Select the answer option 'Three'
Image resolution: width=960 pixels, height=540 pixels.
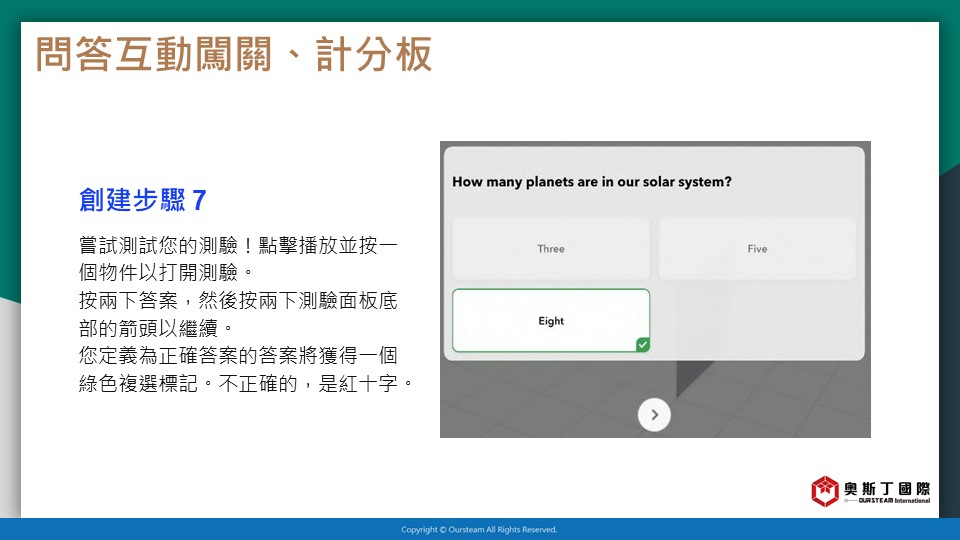pos(550,249)
